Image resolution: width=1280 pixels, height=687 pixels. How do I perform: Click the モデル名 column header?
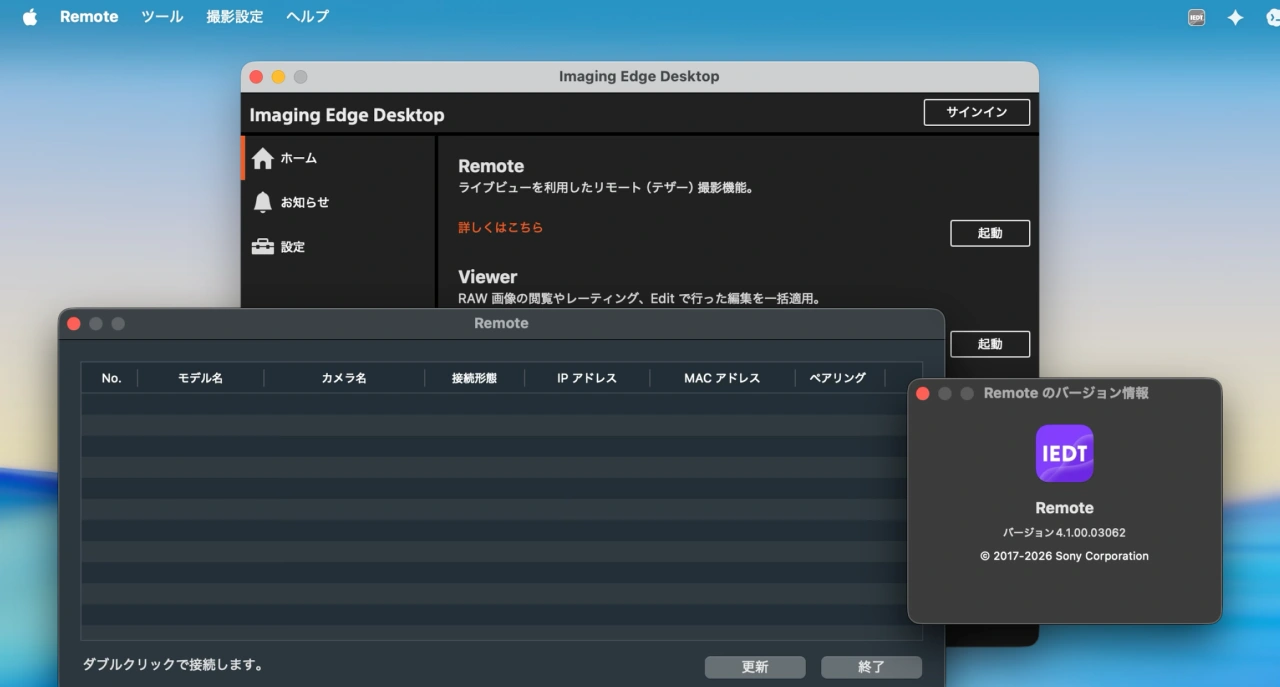(200, 378)
